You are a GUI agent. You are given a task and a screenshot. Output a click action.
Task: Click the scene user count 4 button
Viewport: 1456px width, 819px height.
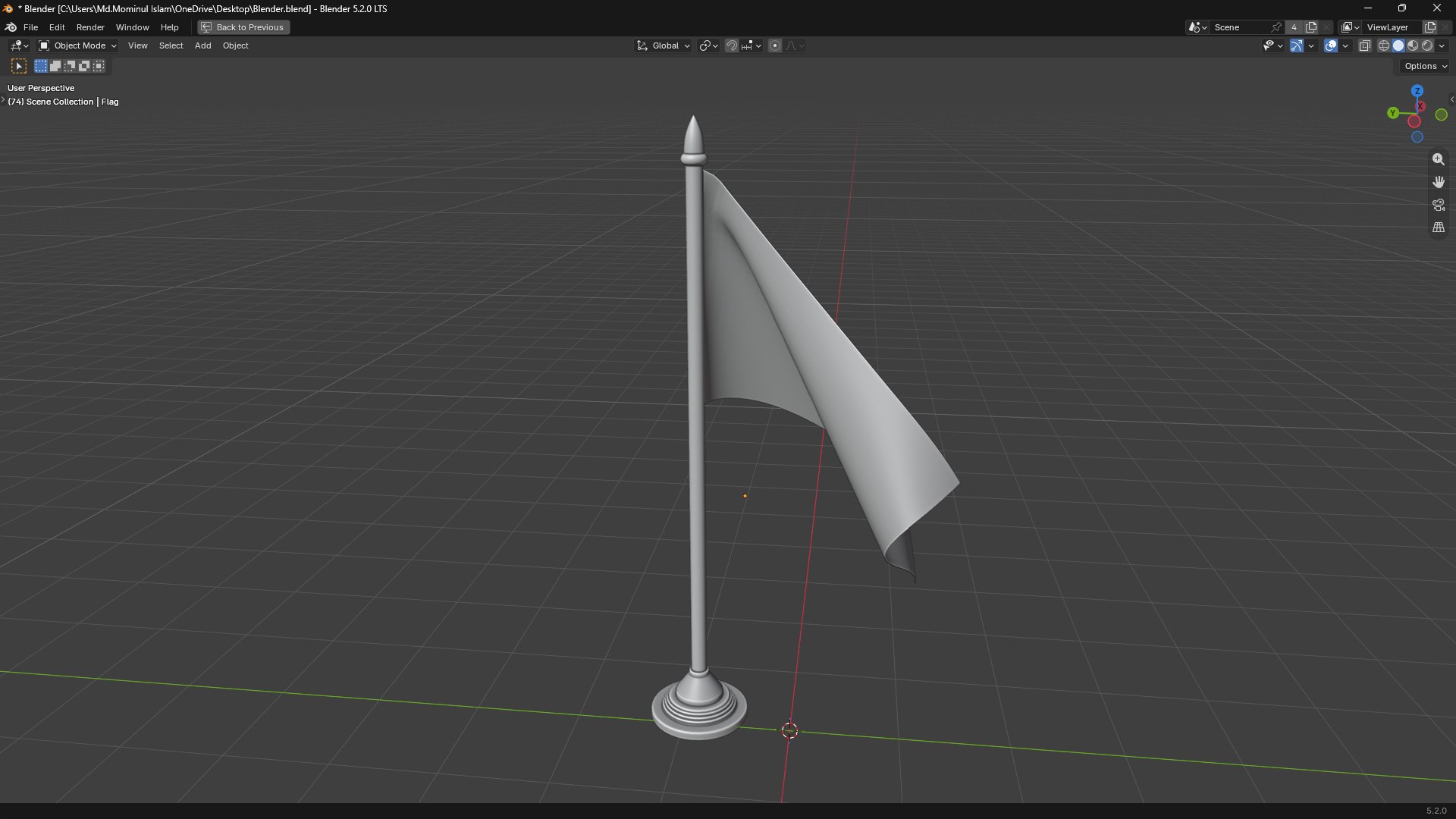(1294, 27)
